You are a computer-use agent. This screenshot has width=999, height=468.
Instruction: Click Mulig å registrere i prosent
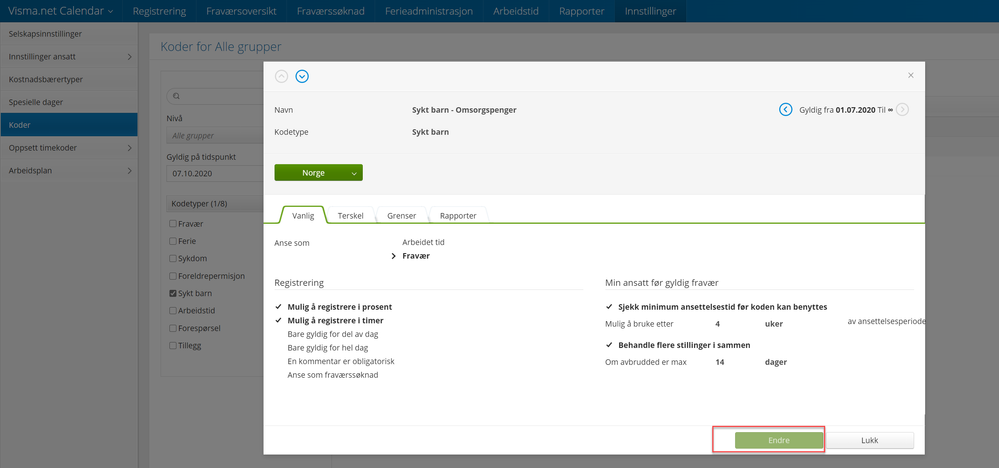[x=340, y=307]
